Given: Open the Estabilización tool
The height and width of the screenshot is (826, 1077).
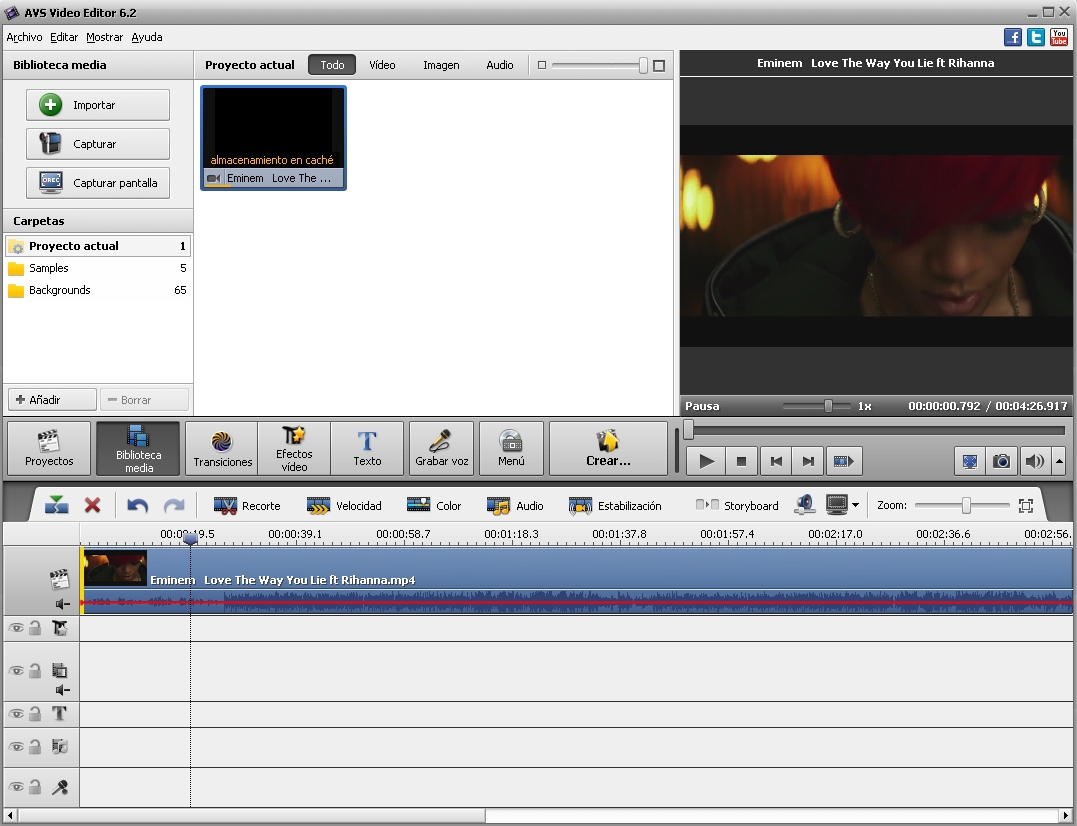Looking at the screenshot, I should point(615,506).
